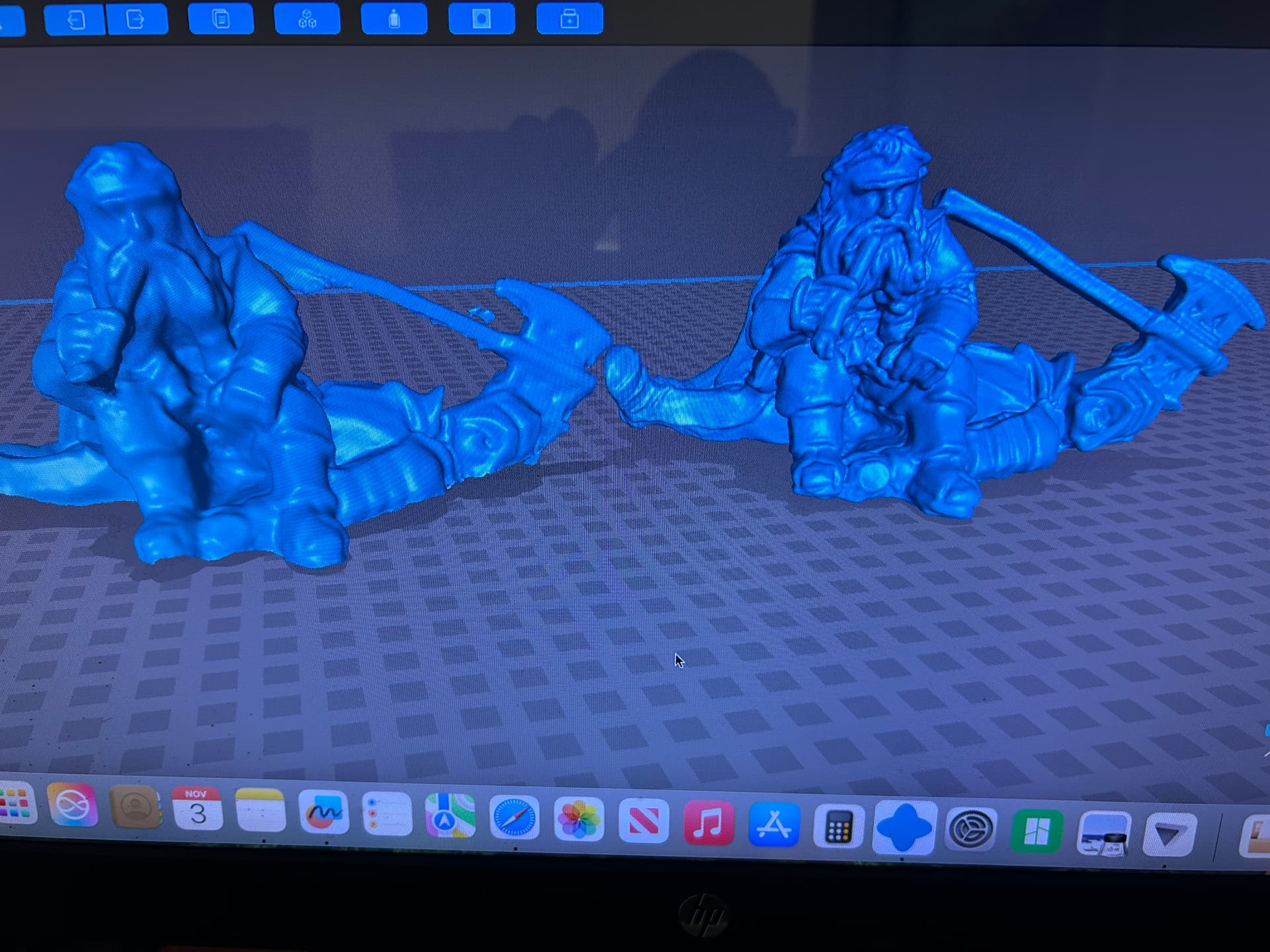Open Calculator from the Dock
The width and height of the screenshot is (1270, 952).
[x=838, y=826]
